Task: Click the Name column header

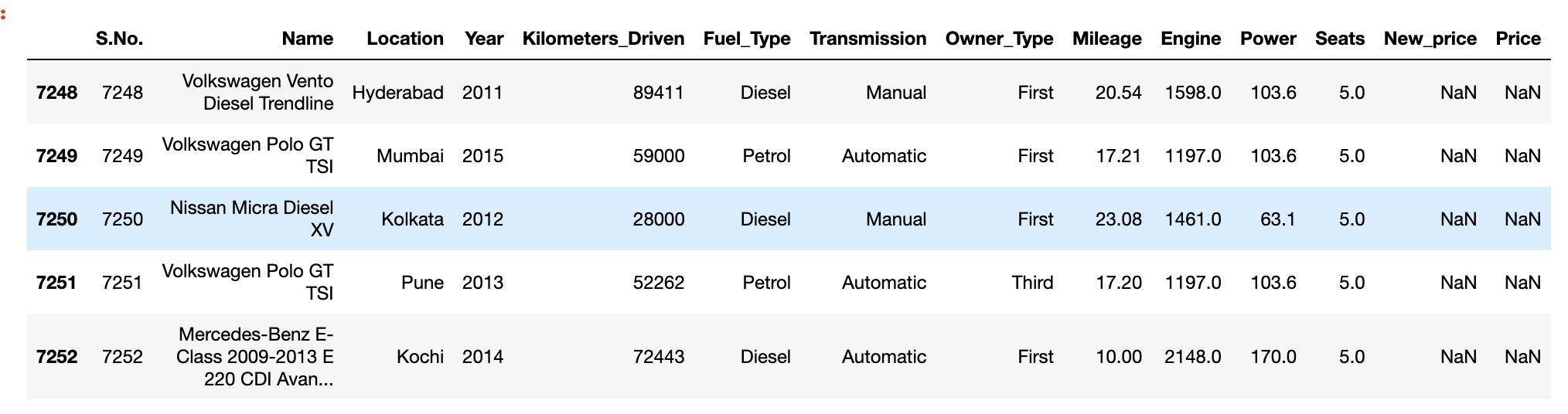Action: pos(307,39)
